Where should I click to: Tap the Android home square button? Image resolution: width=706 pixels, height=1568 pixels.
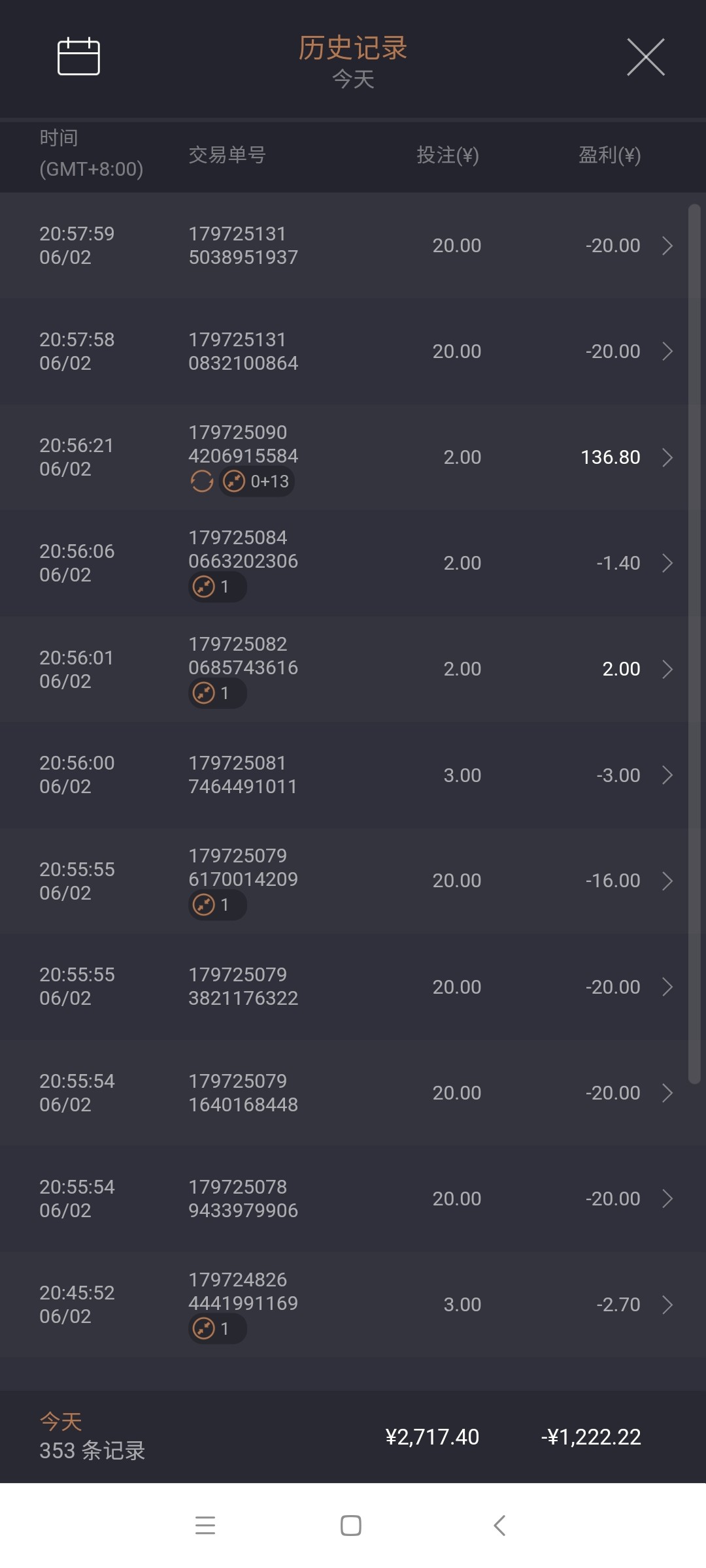pos(351,1526)
